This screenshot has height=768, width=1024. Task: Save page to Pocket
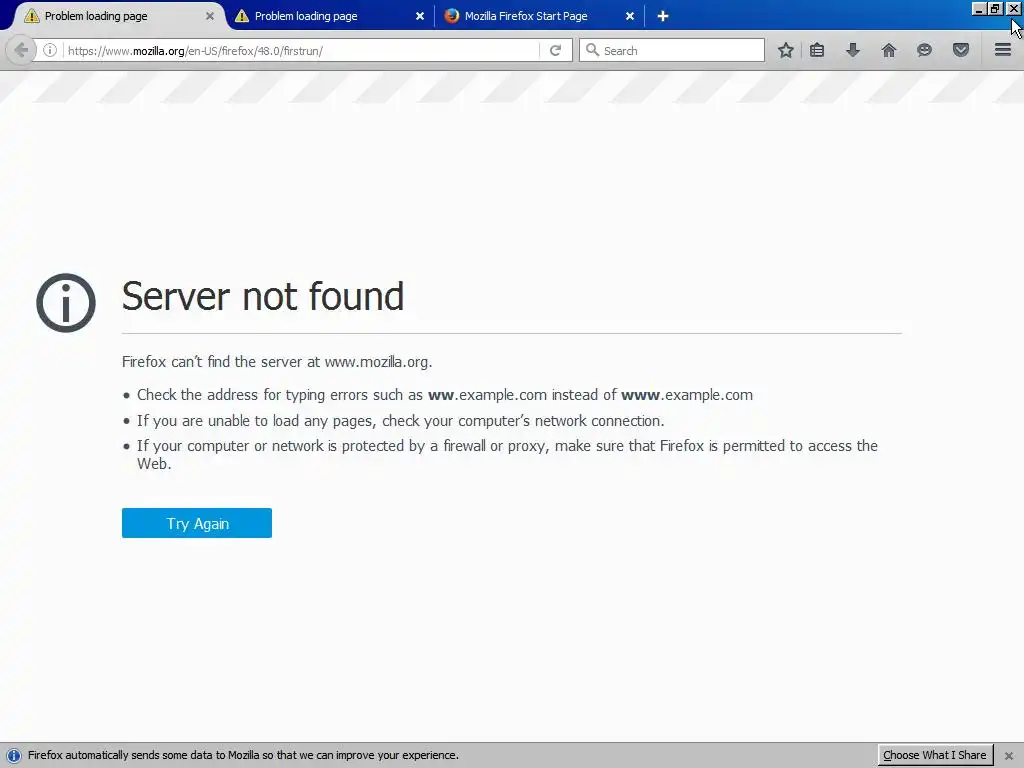961,50
